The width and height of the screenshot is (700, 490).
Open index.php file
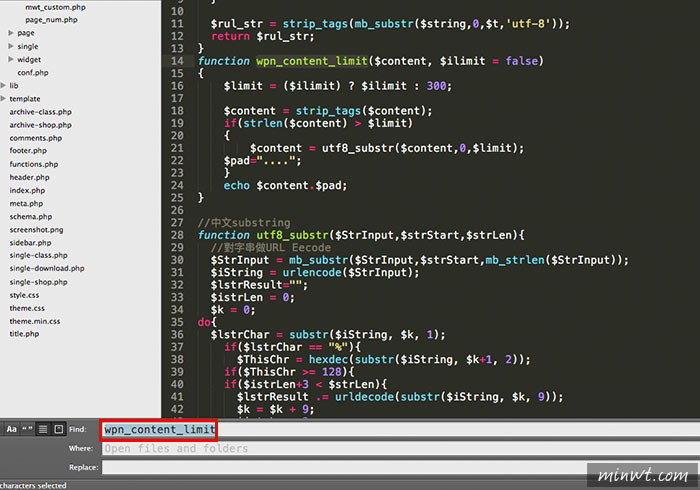[x=27, y=191]
